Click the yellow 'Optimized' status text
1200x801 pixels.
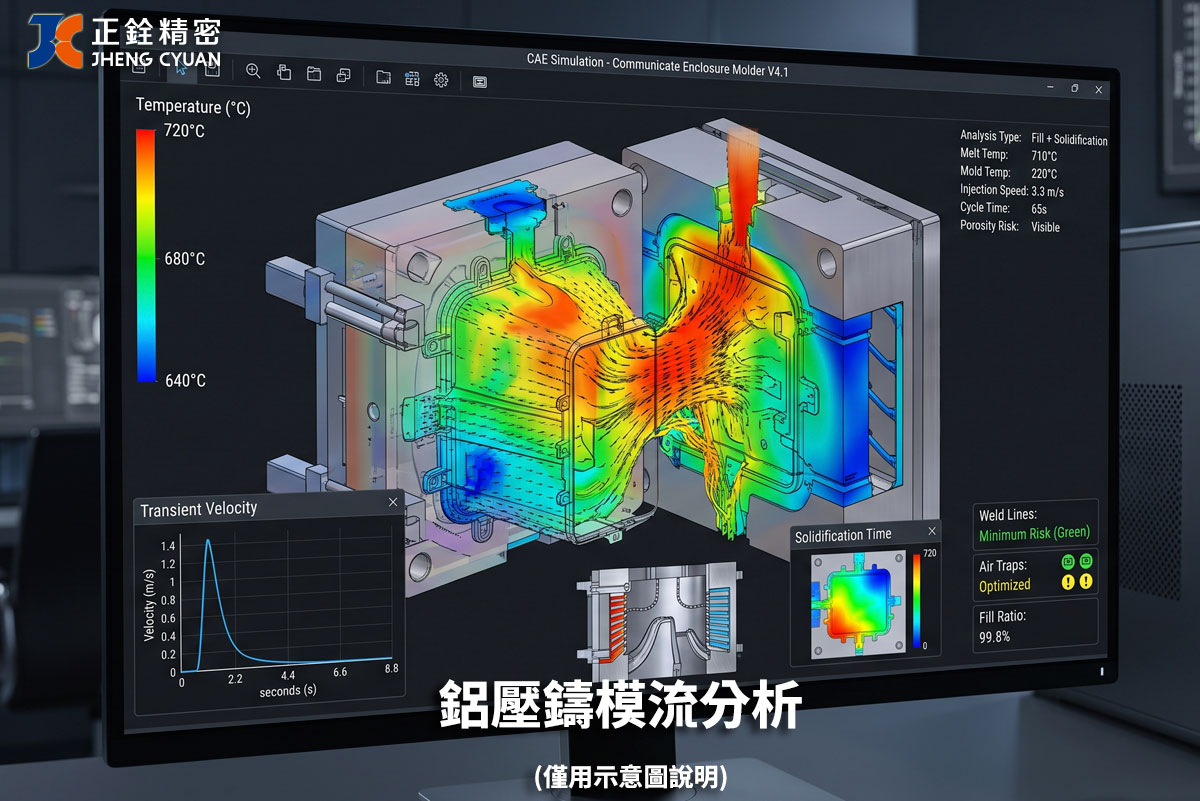(1004, 585)
